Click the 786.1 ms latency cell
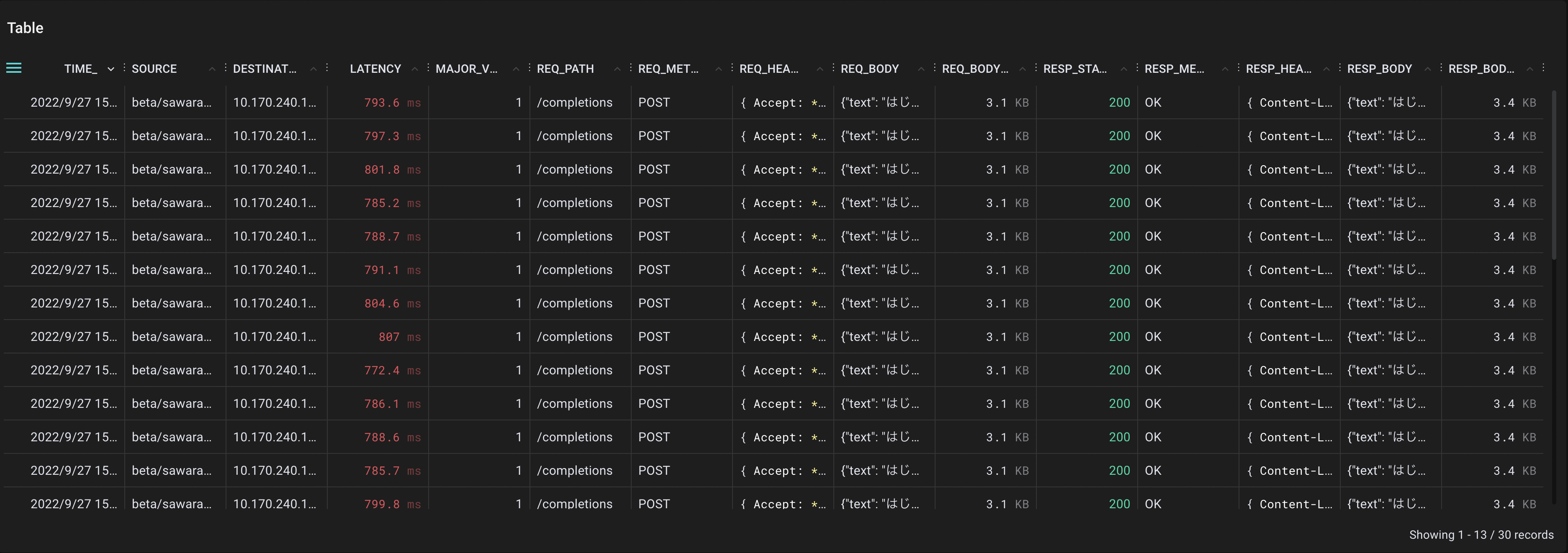Screen dimensions: 1568x553 coord(392,404)
